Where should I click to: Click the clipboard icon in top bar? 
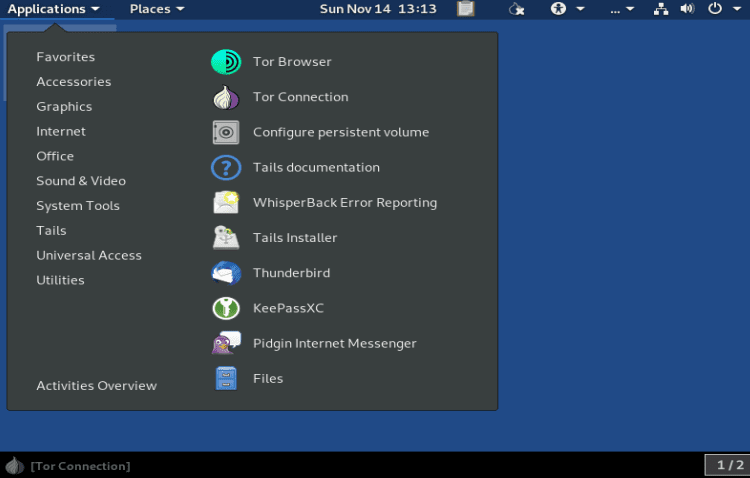pos(465,9)
